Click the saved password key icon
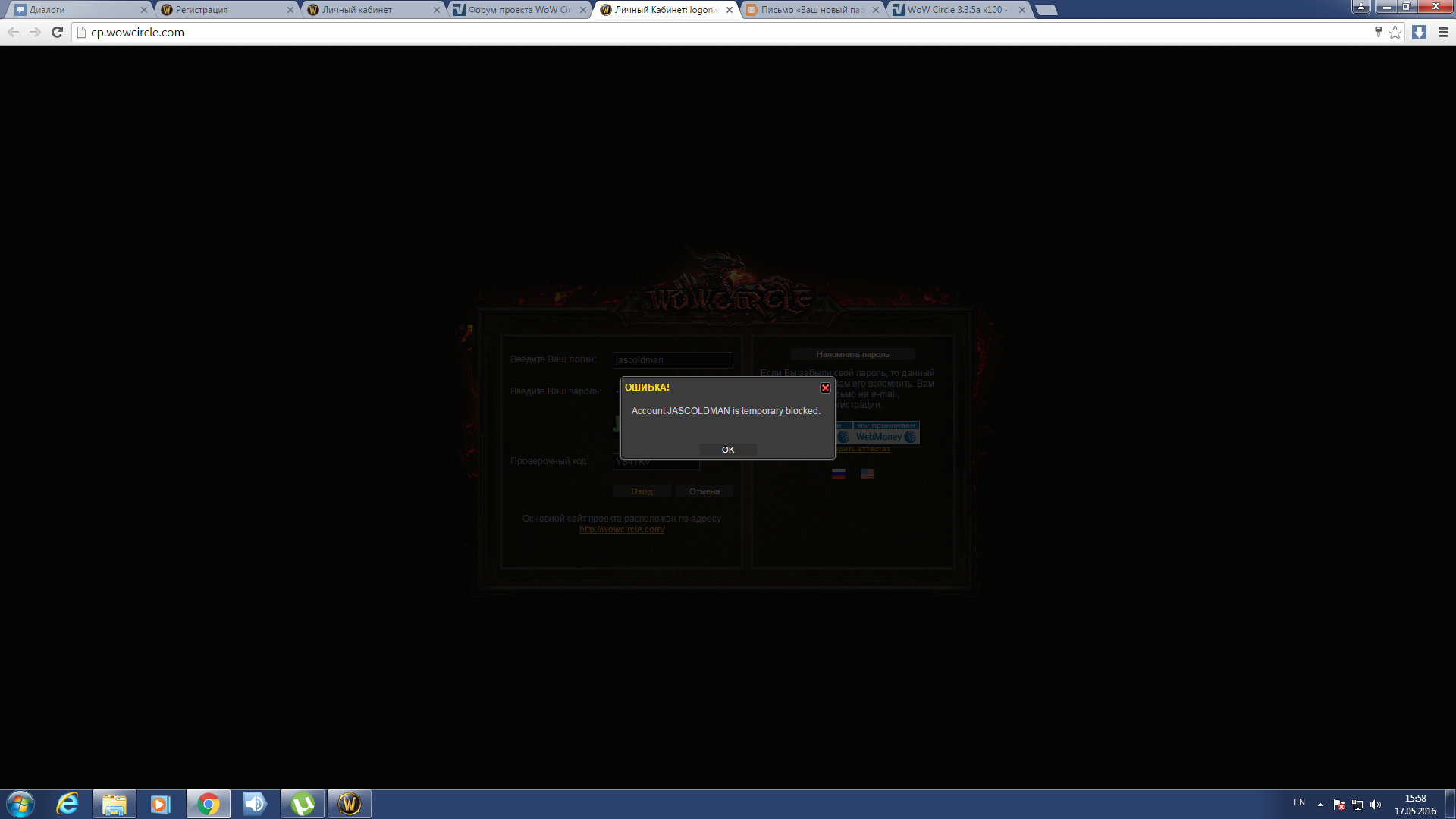The image size is (1456, 819). click(x=1378, y=32)
